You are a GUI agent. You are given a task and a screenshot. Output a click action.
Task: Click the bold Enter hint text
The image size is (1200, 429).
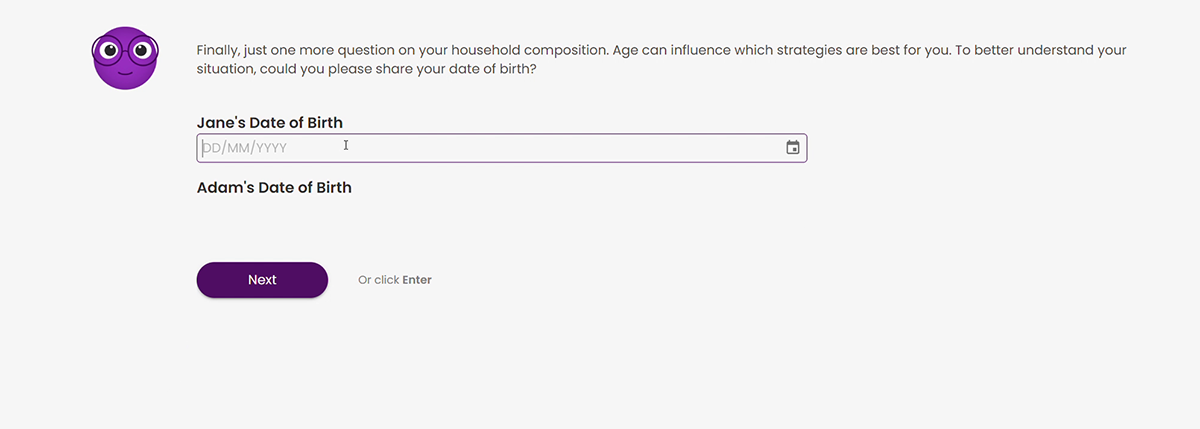417,280
